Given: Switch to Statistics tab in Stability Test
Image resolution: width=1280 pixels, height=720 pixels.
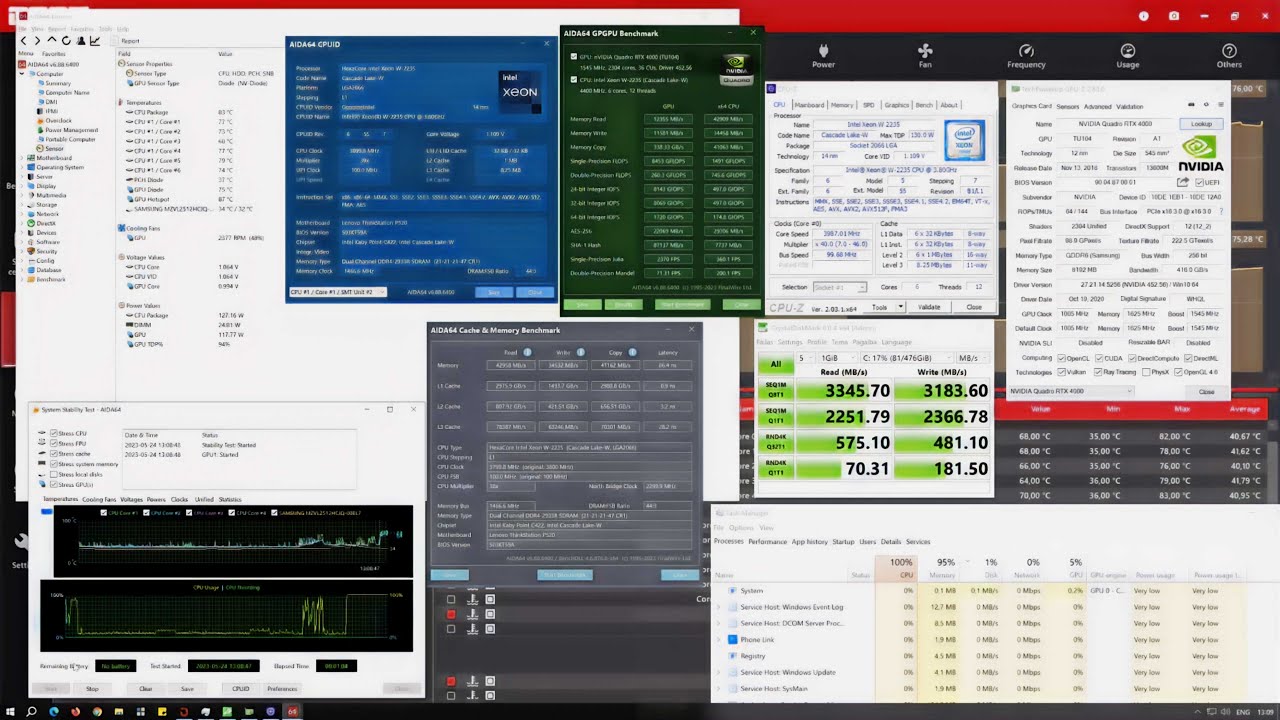Looking at the screenshot, I should (230, 499).
